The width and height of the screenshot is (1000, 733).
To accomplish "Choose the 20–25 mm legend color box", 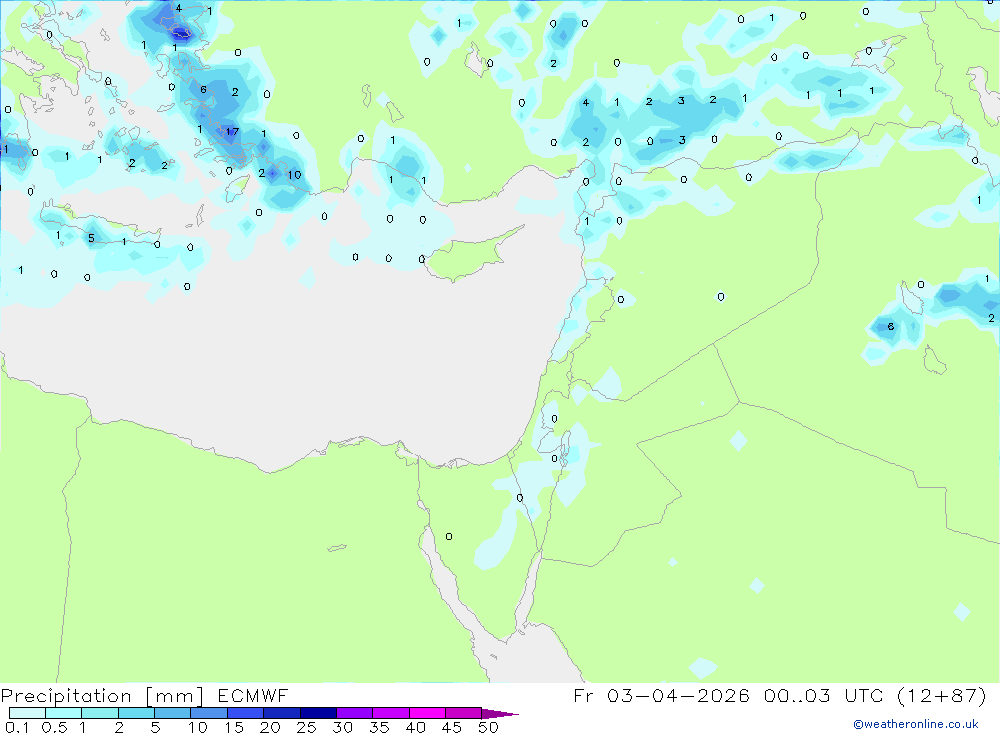I will (281, 713).
